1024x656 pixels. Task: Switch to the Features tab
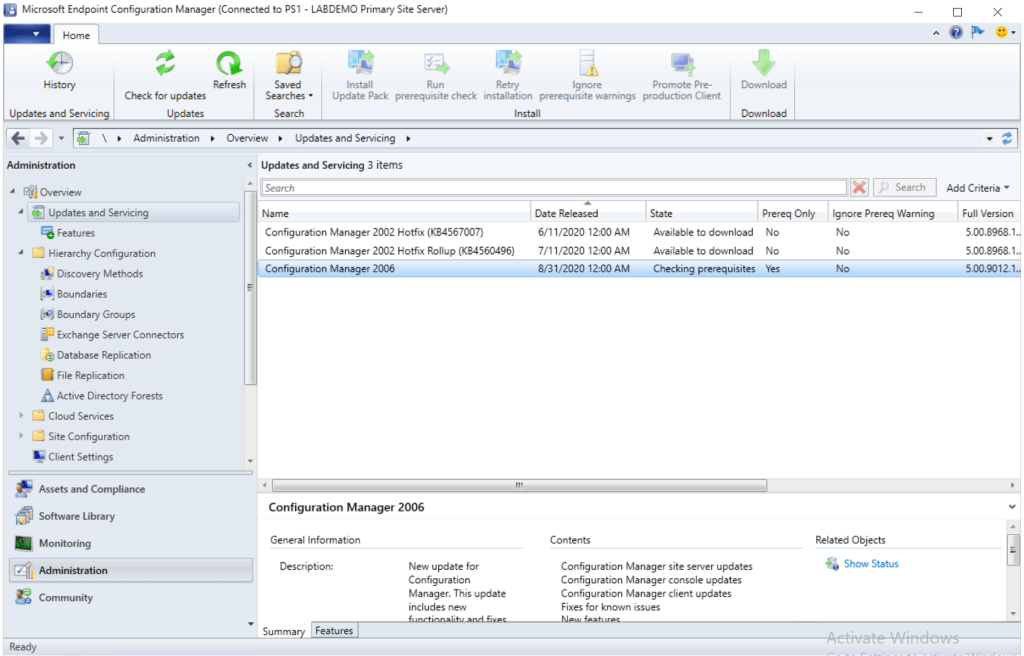(334, 631)
